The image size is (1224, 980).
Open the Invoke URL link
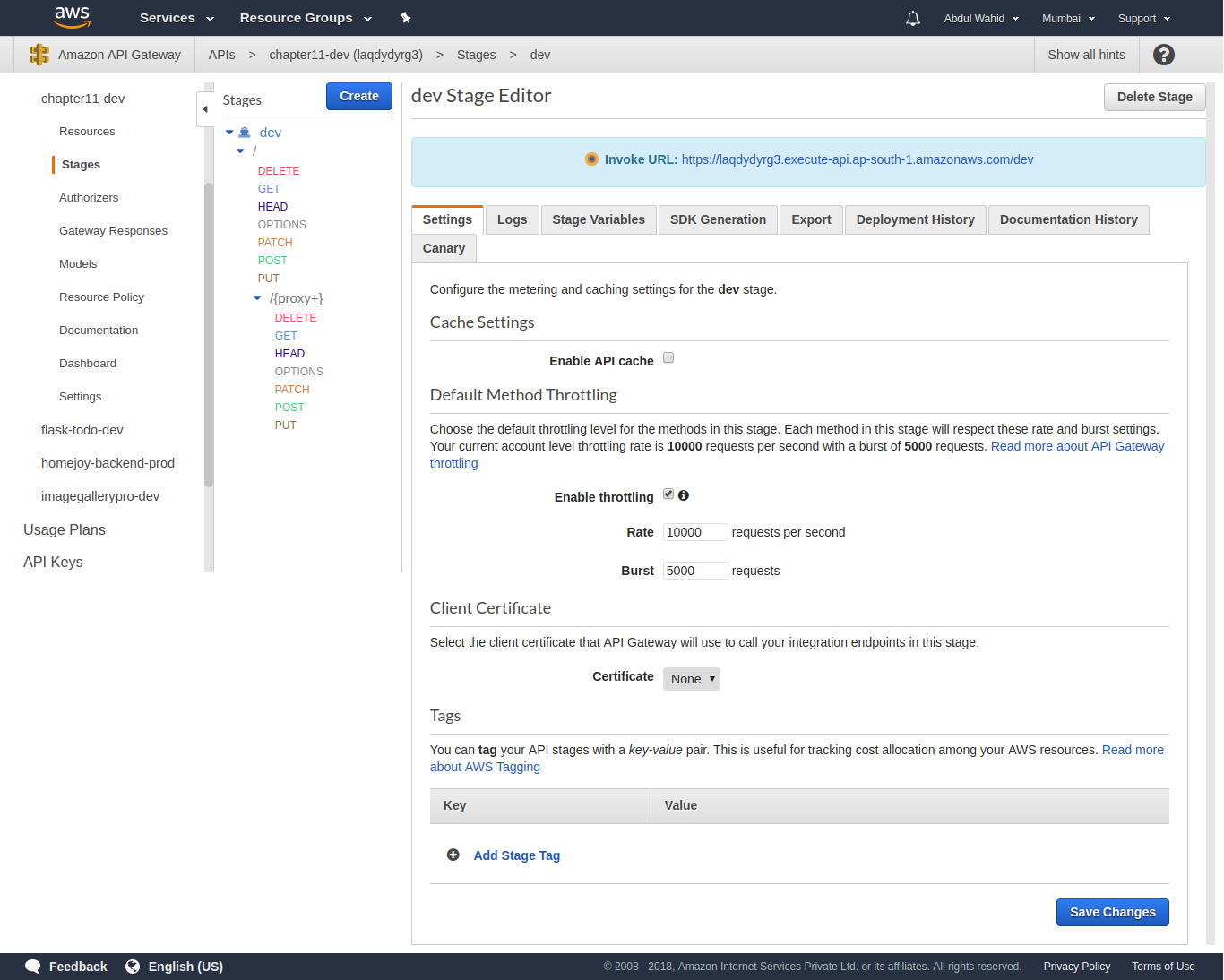pos(858,159)
